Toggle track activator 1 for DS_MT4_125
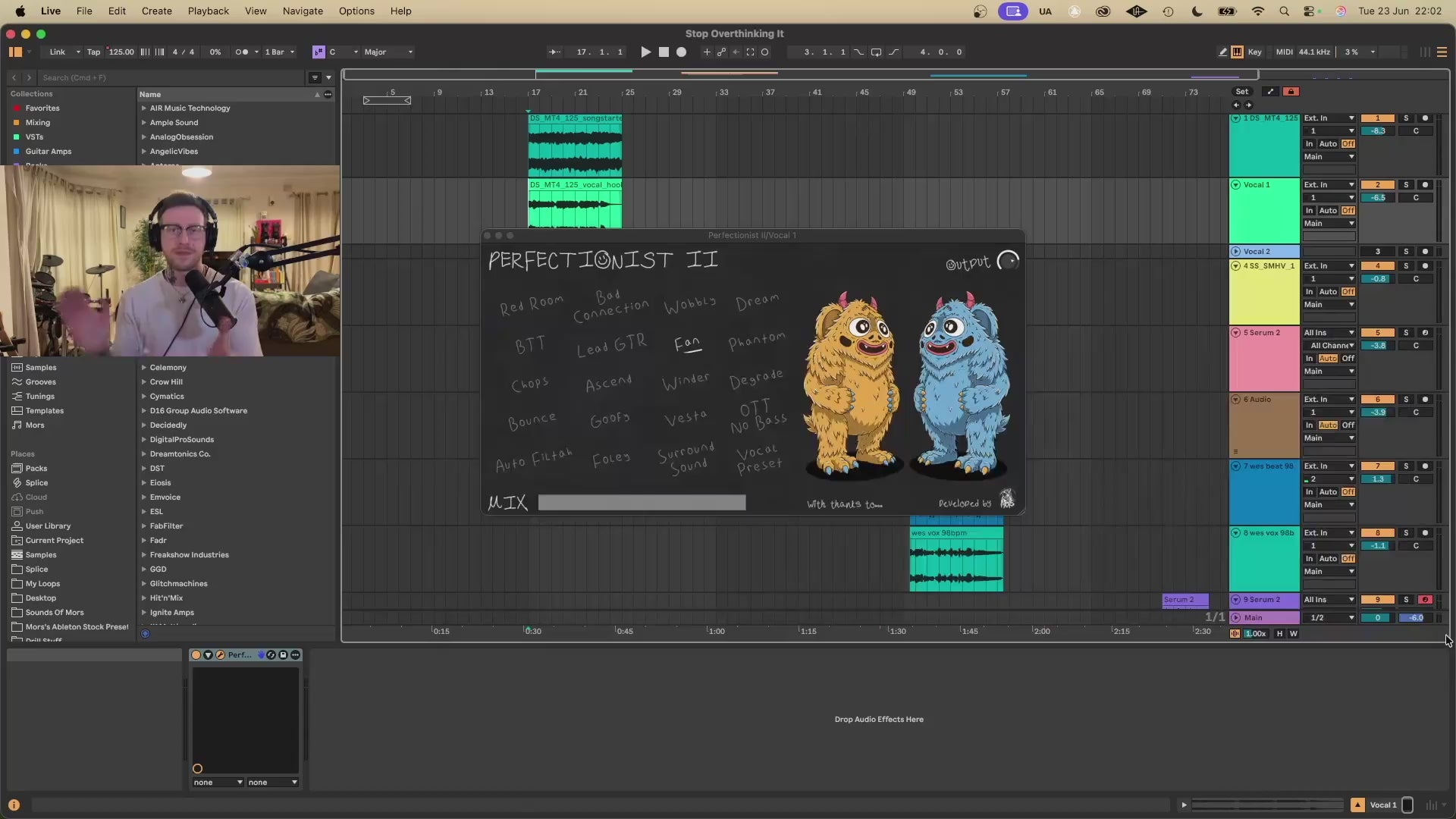 [x=1378, y=118]
